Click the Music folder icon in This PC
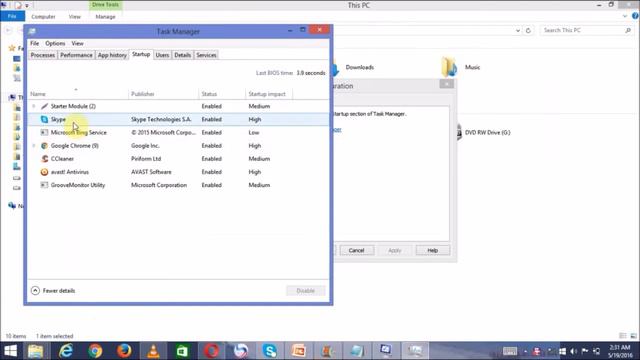The width and height of the screenshot is (640, 360). coord(449,67)
